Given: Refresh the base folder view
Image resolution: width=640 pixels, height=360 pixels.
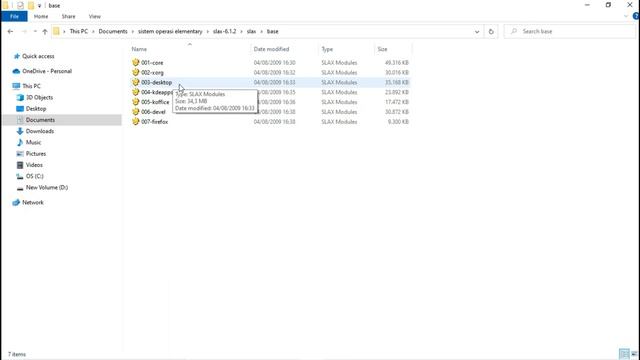Looking at the screenshot, I should point(491,31).
